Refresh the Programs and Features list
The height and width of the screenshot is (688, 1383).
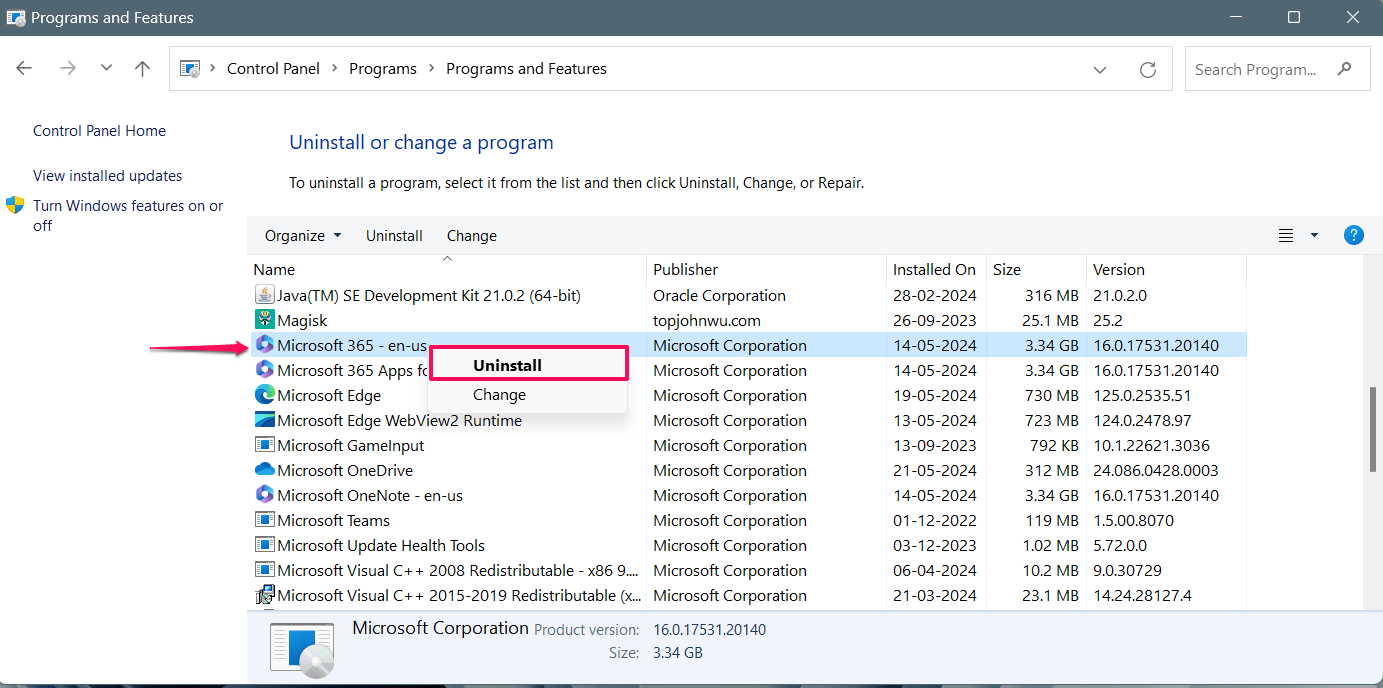coord(1148,70)
